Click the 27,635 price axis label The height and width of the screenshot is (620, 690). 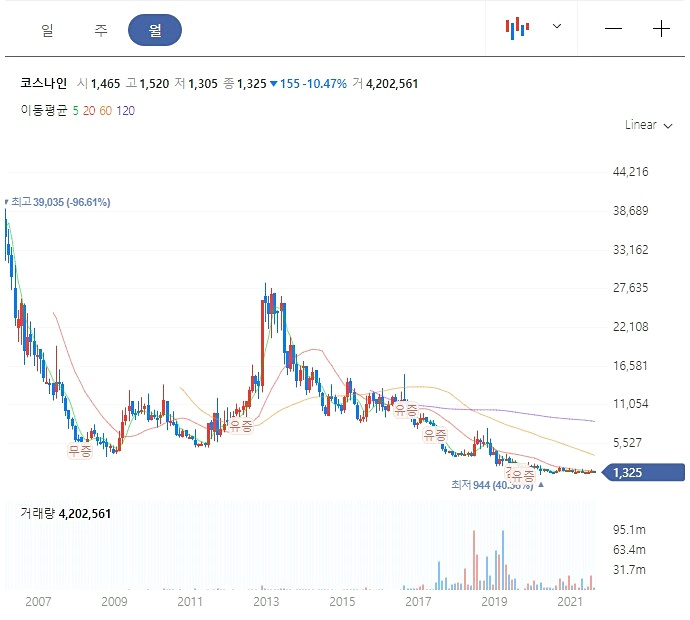pos(631,288)
